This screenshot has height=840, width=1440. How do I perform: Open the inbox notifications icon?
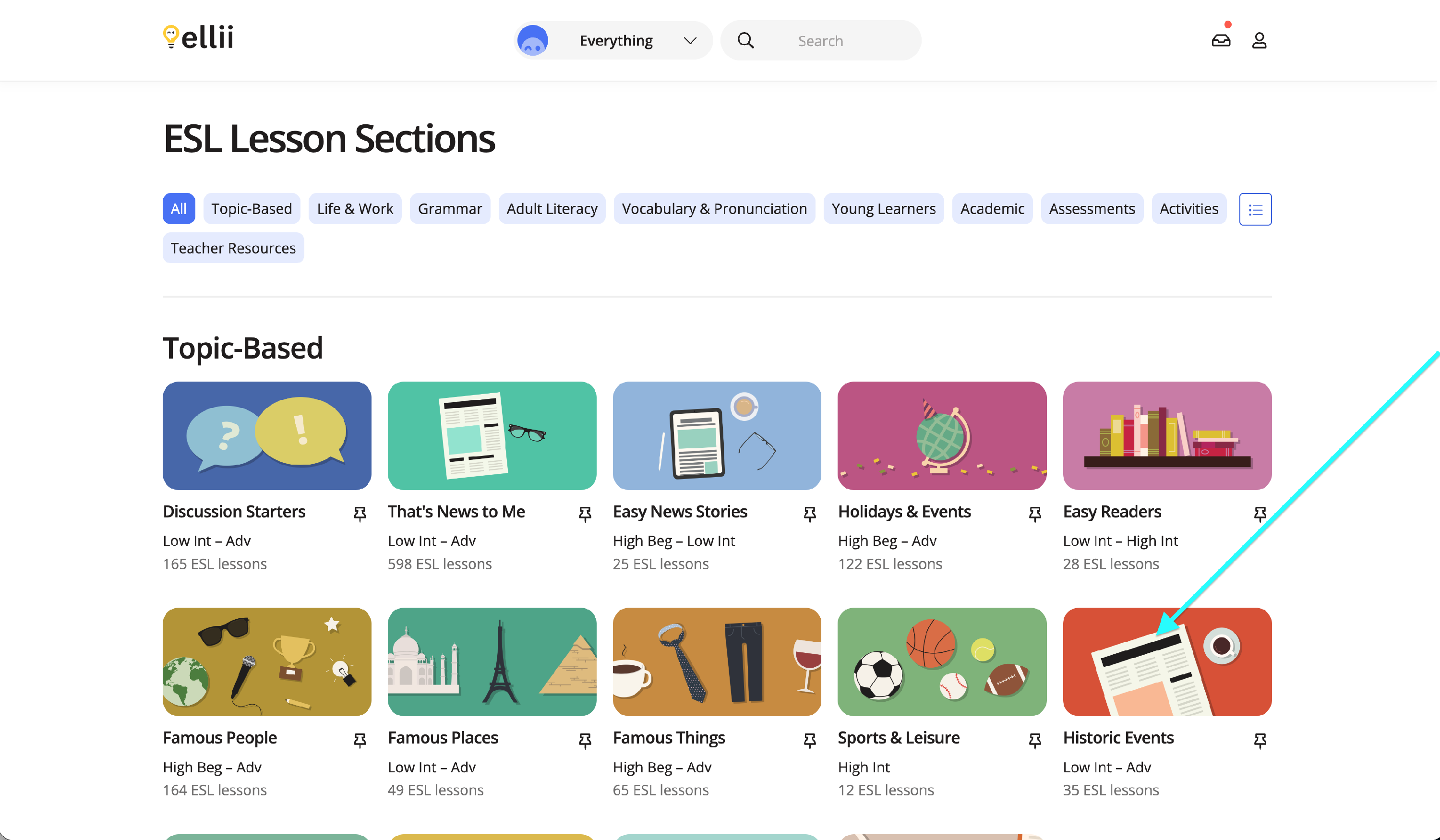tap(1221, 40)
